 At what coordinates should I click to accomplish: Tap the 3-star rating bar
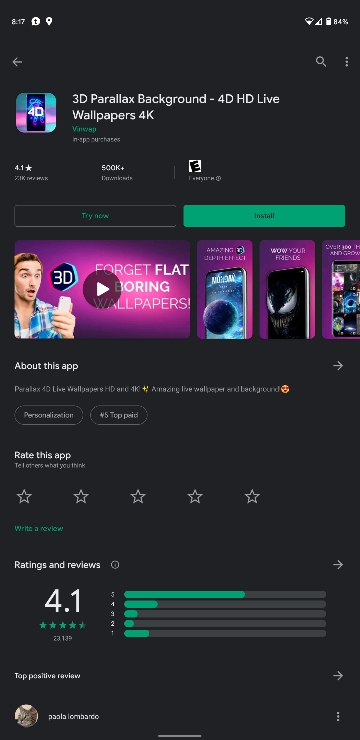(225, 614)
